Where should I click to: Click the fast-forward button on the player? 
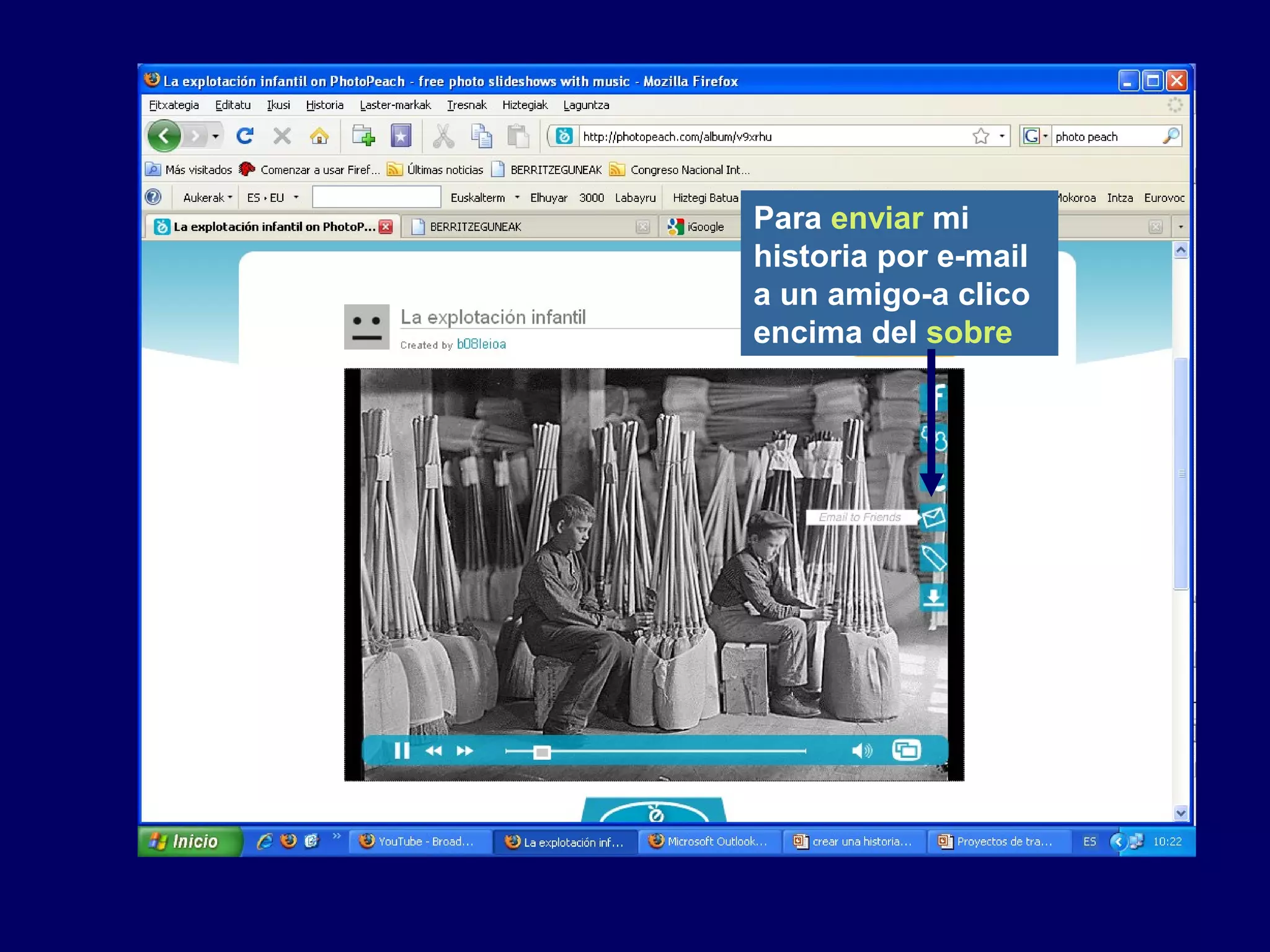coord(465,751)
